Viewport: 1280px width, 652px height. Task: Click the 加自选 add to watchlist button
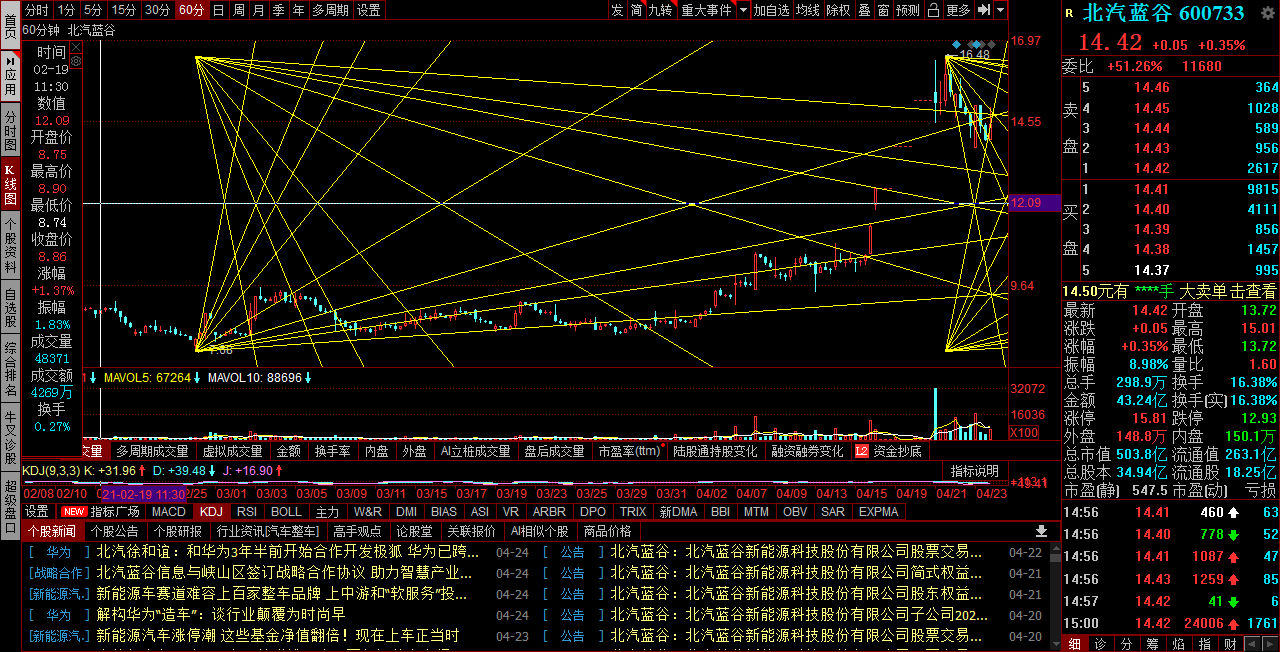(x=772, y=10)
